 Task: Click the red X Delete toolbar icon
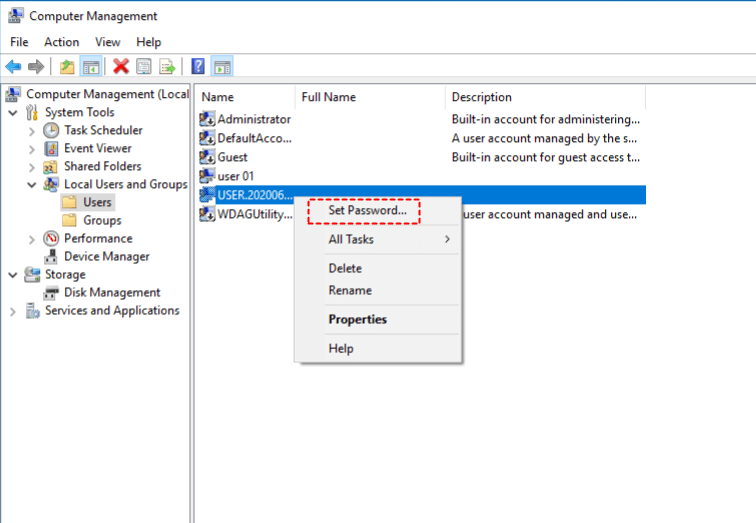(121, 66)
